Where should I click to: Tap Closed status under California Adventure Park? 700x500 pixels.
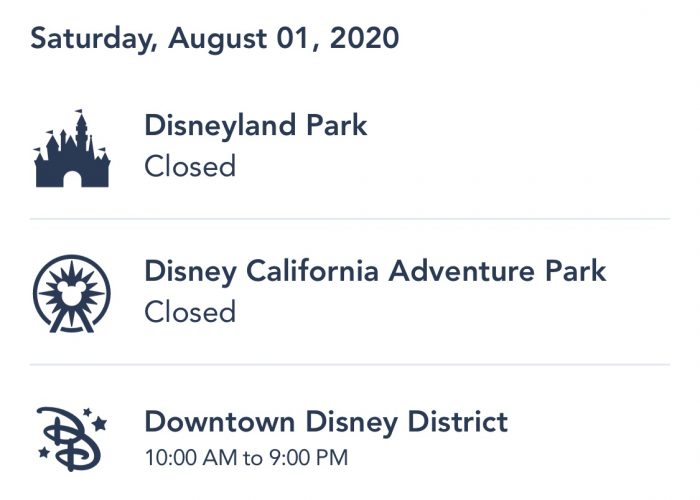pyautogui.click(x=190, y=312)
